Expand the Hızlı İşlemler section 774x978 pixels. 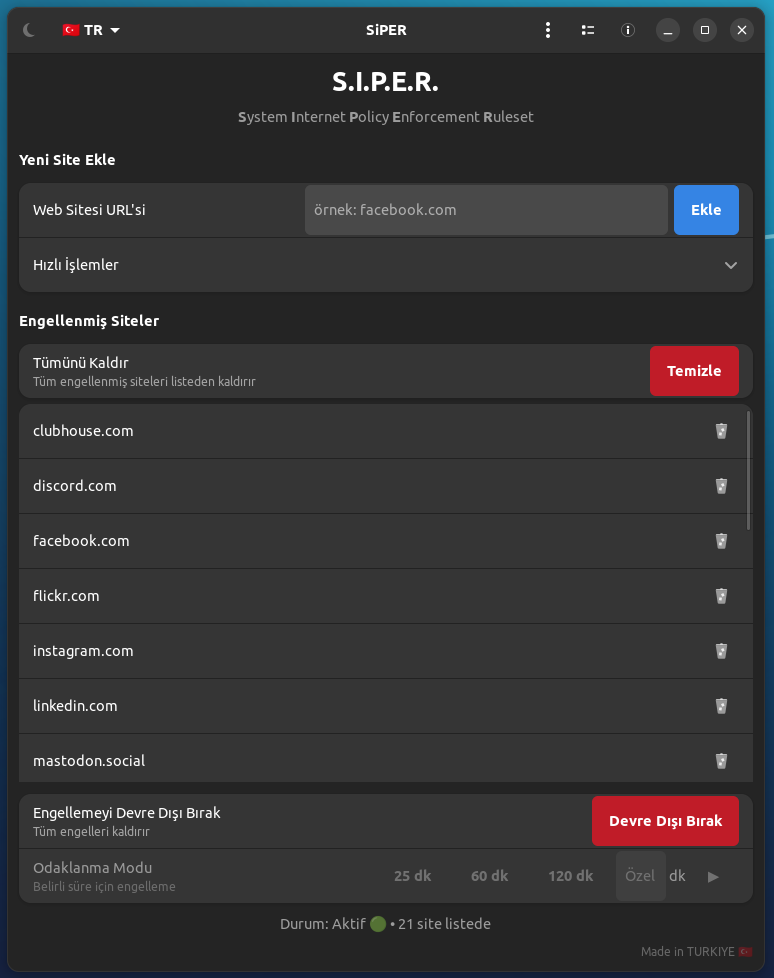coord(730,265)
